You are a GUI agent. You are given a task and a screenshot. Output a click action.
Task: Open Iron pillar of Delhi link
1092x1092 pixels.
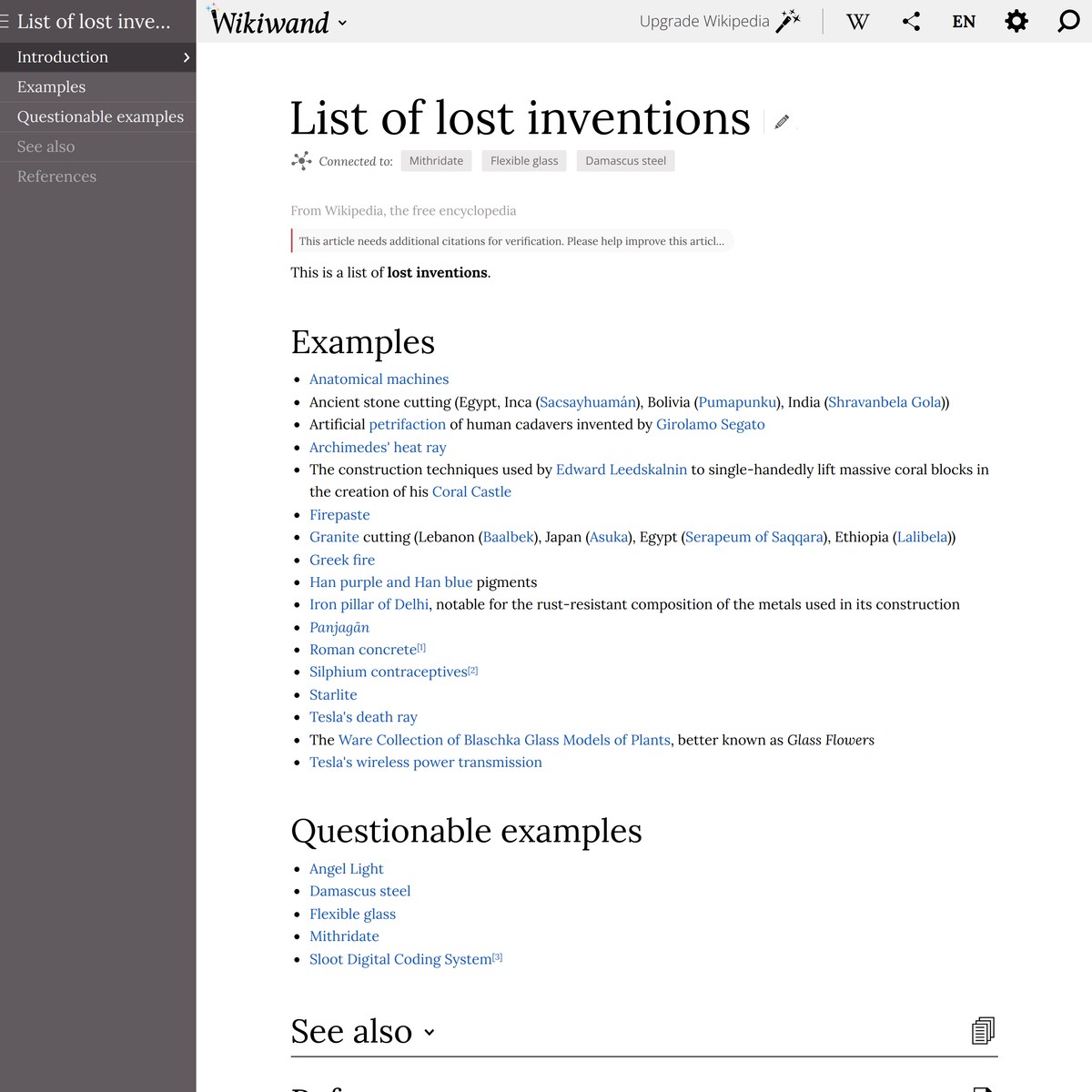(x=369, y=605)
